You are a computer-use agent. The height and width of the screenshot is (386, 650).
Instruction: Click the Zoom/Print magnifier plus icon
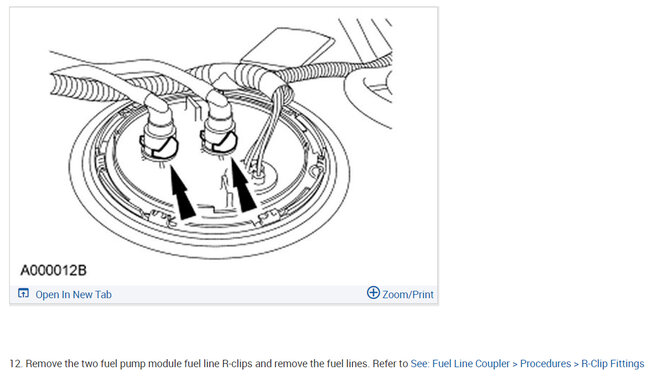(373, 293)
